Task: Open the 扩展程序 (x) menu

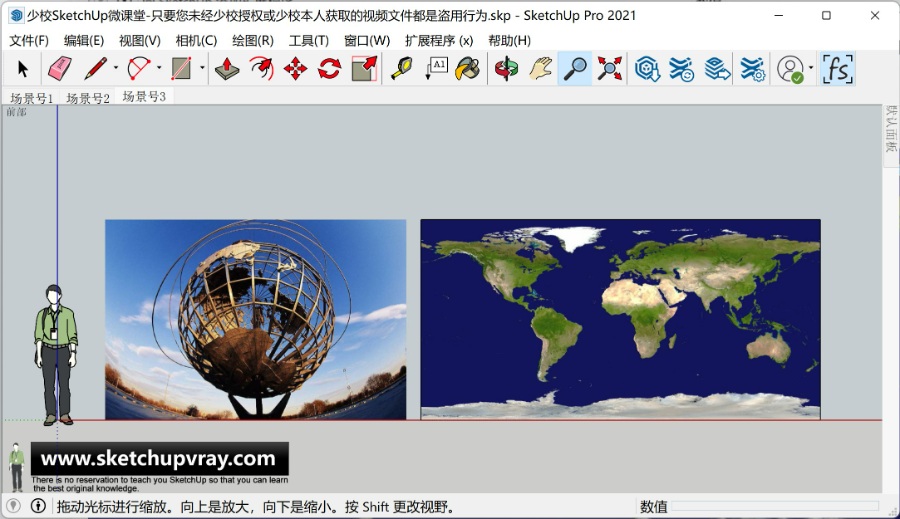Action: pos(439,41)
